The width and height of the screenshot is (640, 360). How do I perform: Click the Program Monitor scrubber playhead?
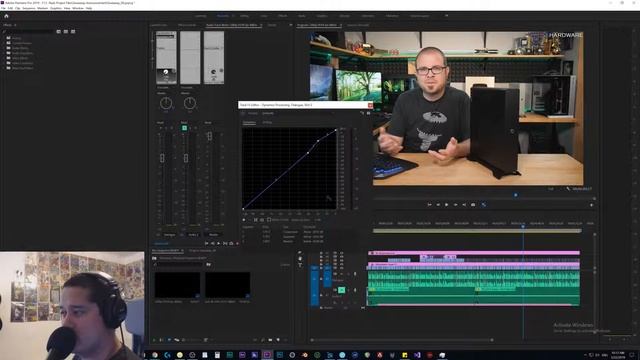point(516,195)
